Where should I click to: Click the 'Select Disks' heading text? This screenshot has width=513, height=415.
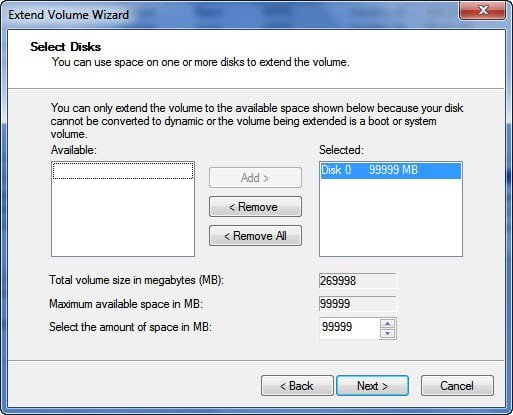coord(66,47)
